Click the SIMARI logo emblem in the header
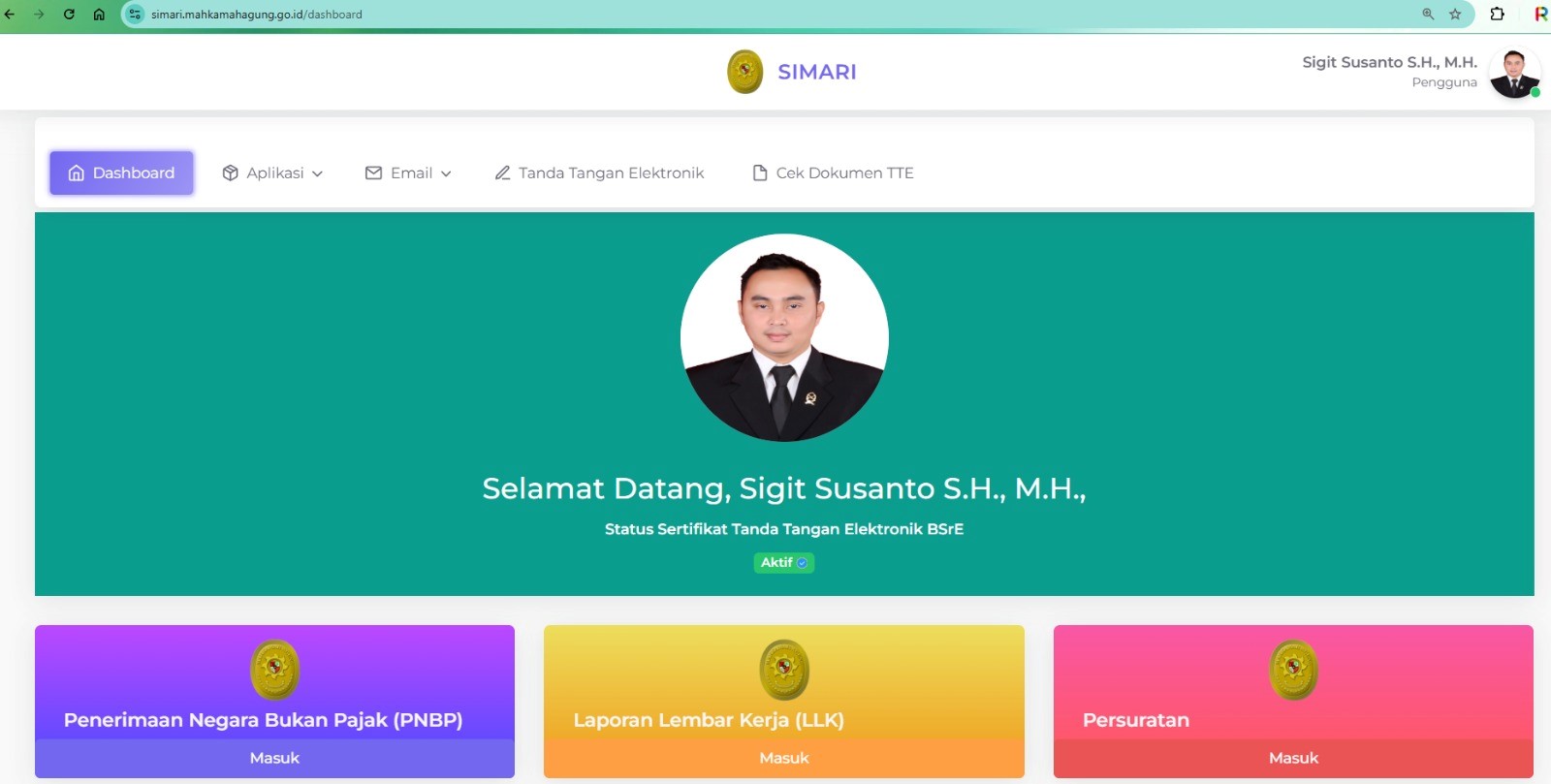The height and width of the screenshot is (784, 1551). [744, 72]
